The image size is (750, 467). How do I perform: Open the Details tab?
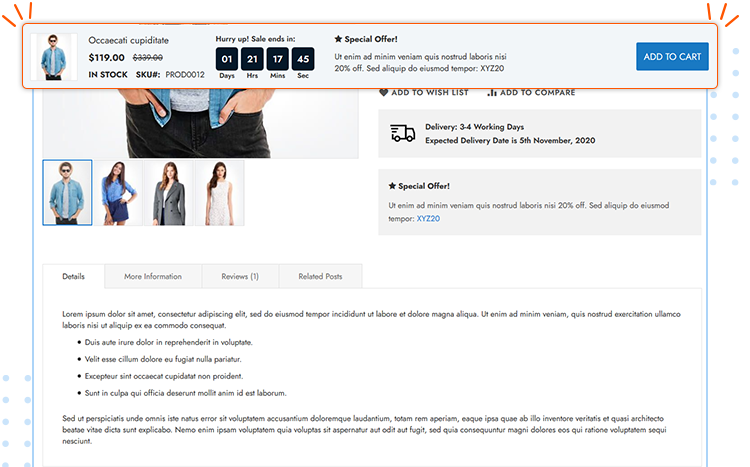(73, 277)
